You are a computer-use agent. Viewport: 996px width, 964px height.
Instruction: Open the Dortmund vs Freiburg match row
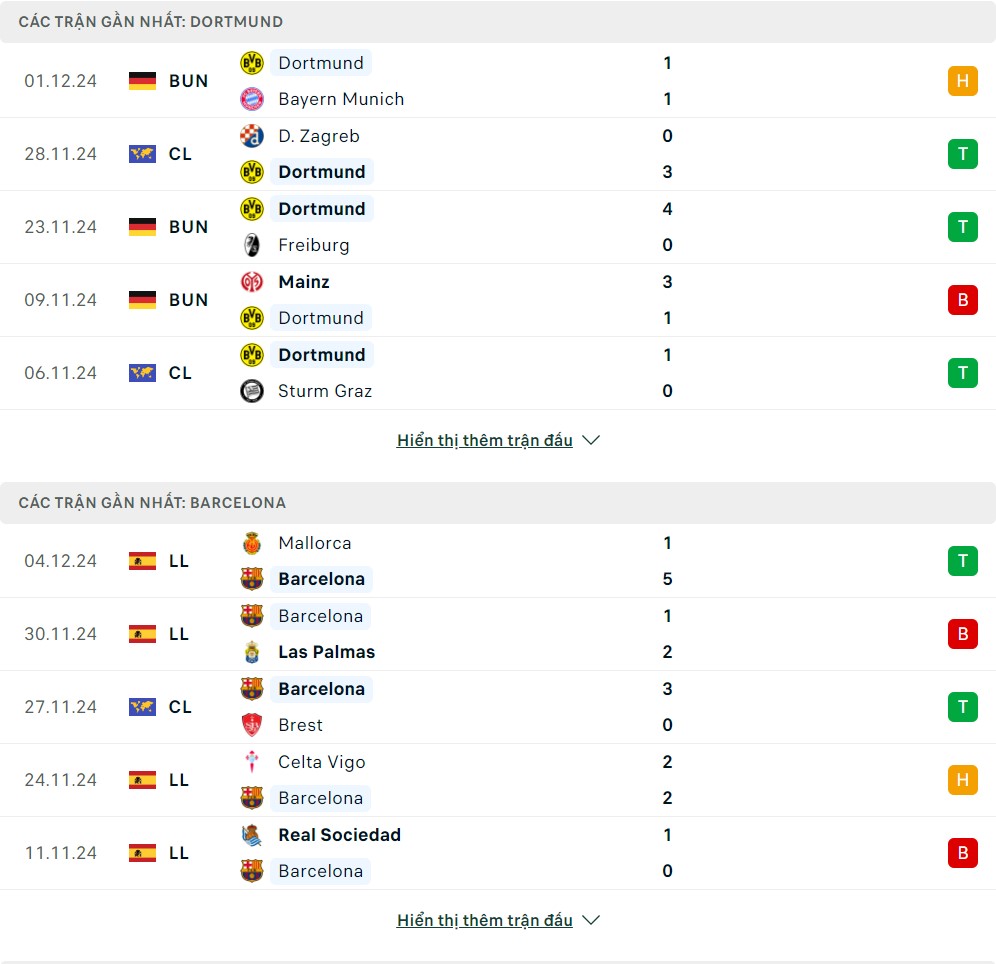(x=500, y=227)
